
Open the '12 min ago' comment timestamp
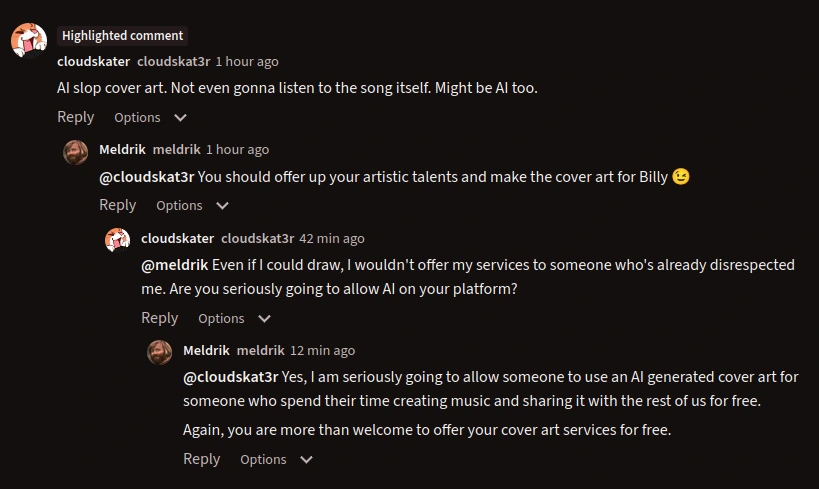coord(322,350)
